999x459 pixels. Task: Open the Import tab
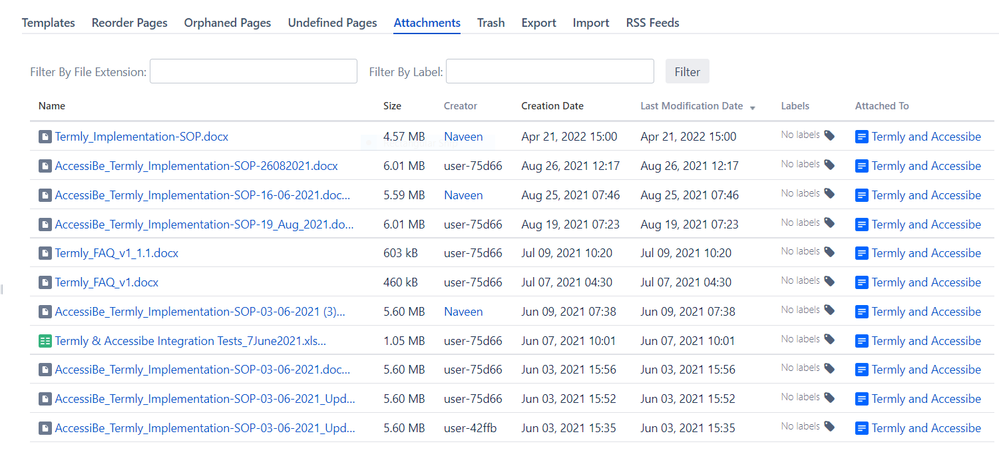pos(591,23)
